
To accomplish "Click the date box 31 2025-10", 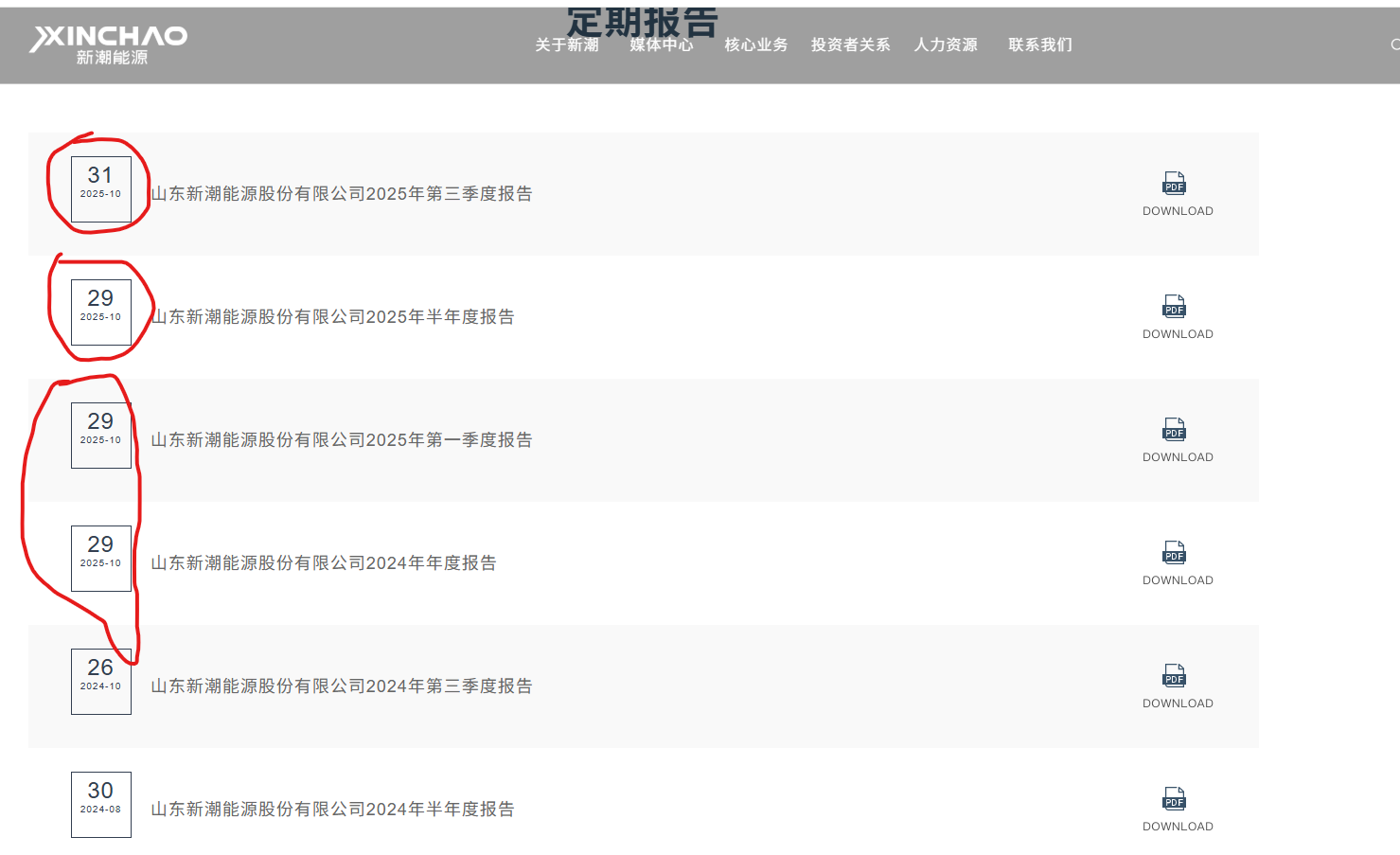I will pos(101,189).
